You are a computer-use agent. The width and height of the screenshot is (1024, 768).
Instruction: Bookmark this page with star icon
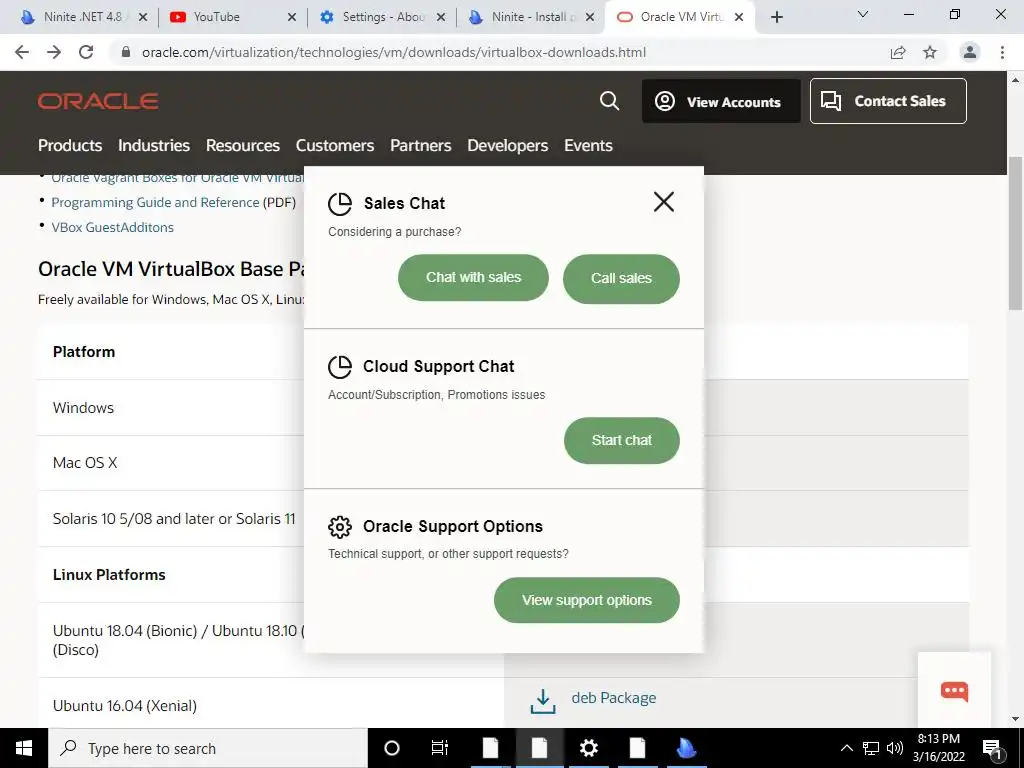[x=930, y=52]
